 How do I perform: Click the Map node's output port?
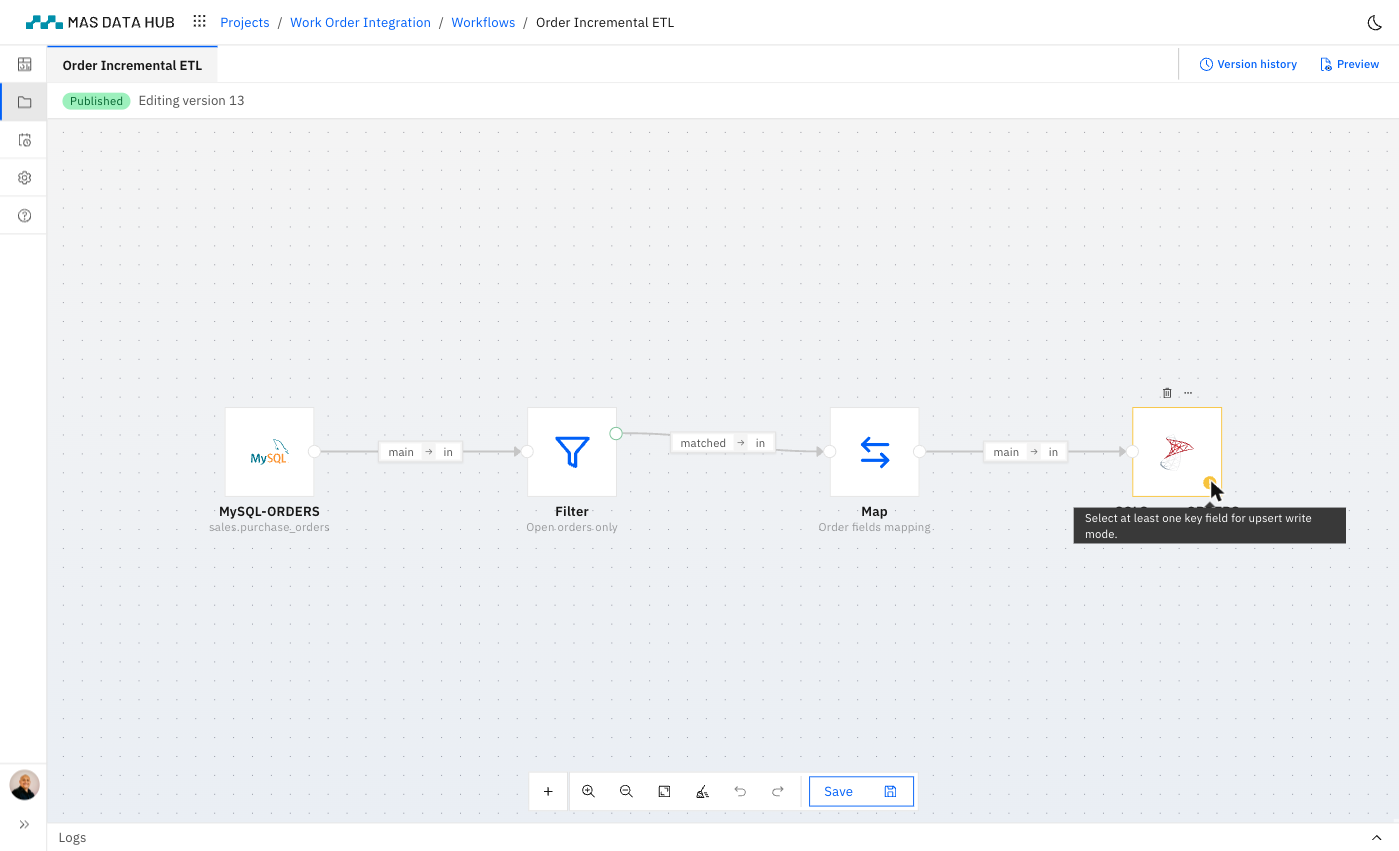pos(919,452)
